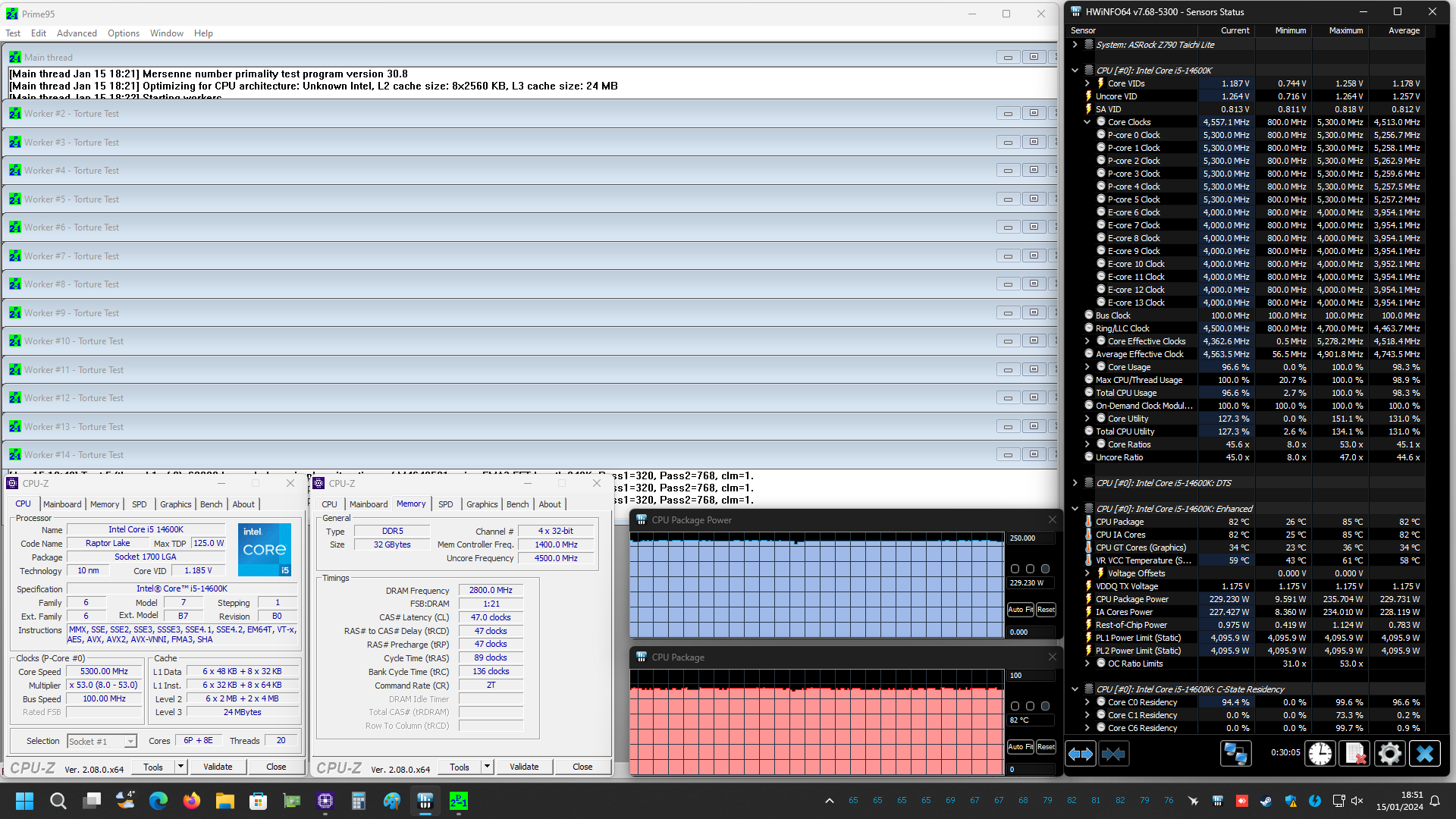Switch to Mainboard tab in CPU-Z CPU window
The image size is (1456, 819).
[62, 504]
